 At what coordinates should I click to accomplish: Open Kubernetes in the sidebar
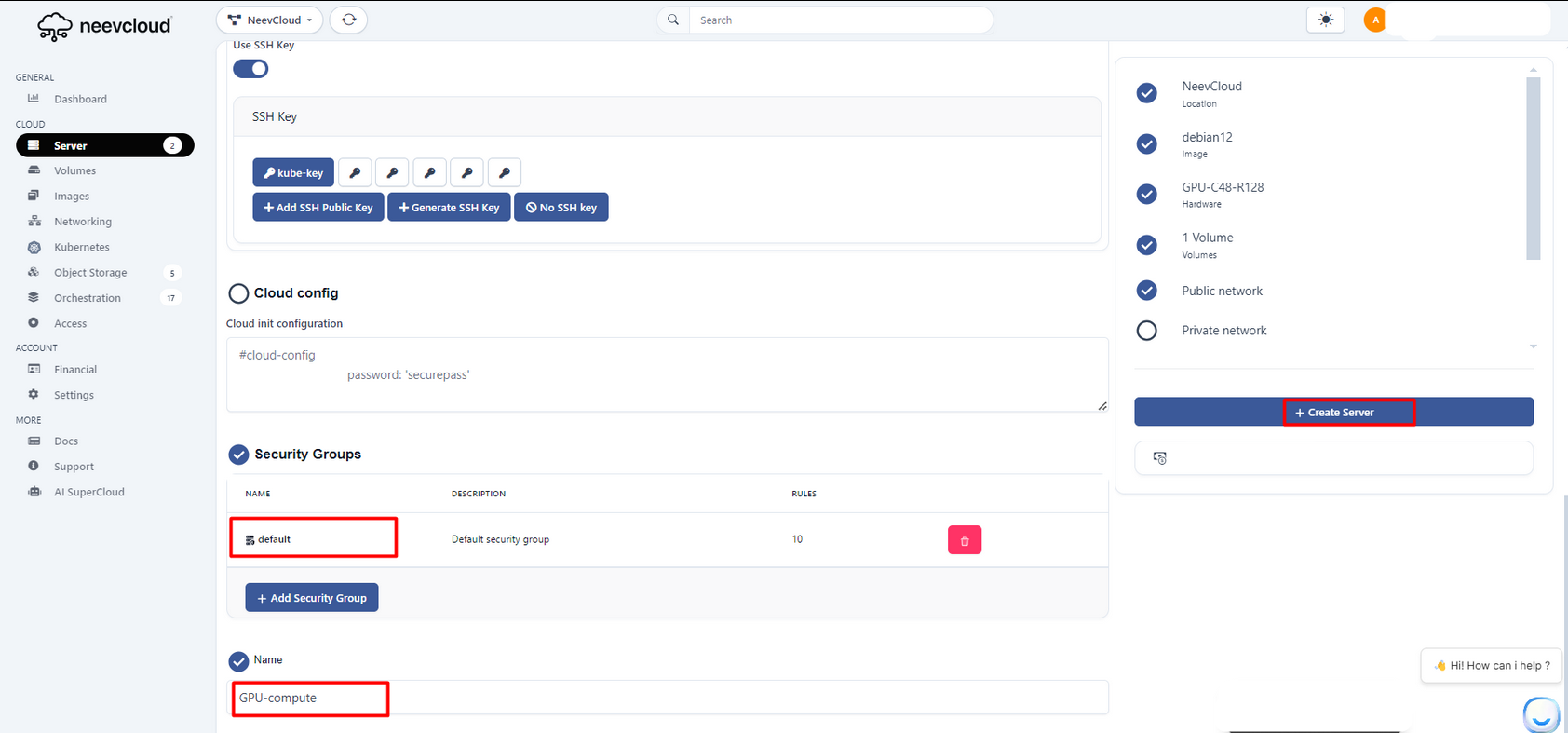point(82,247)
